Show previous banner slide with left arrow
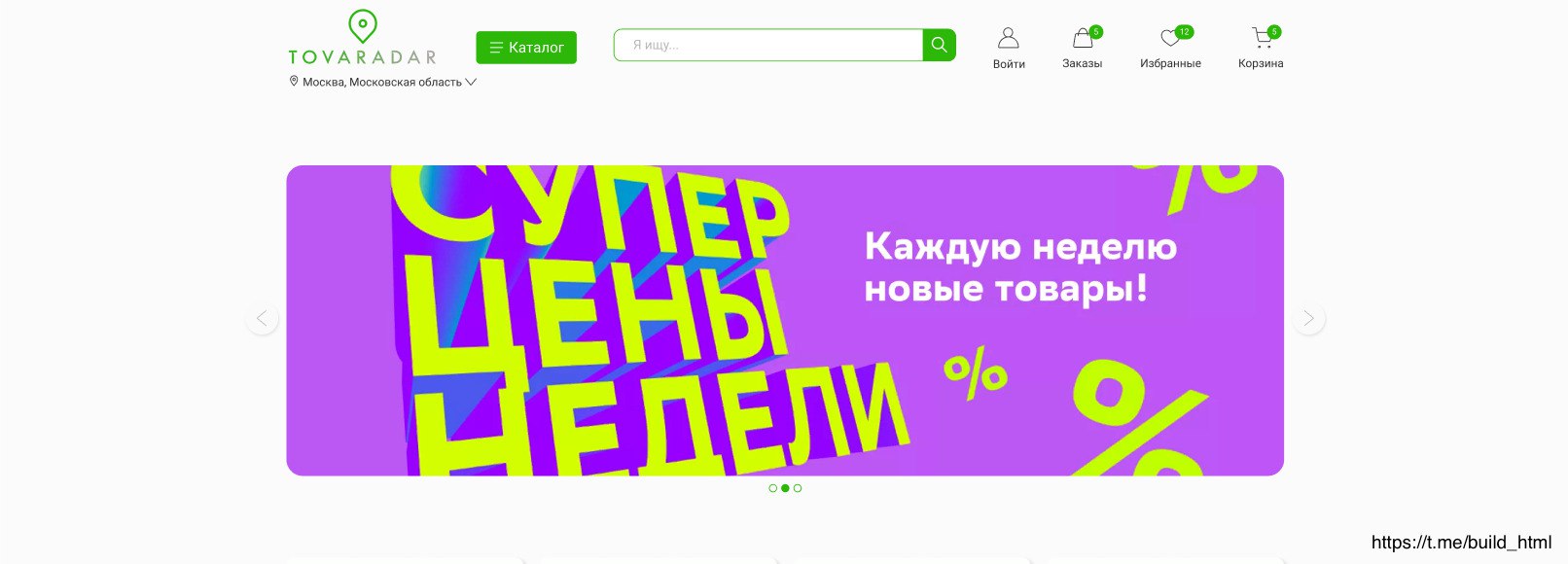Image resolution: width=1568 pixels, height=564 pixels. (262, 318)
